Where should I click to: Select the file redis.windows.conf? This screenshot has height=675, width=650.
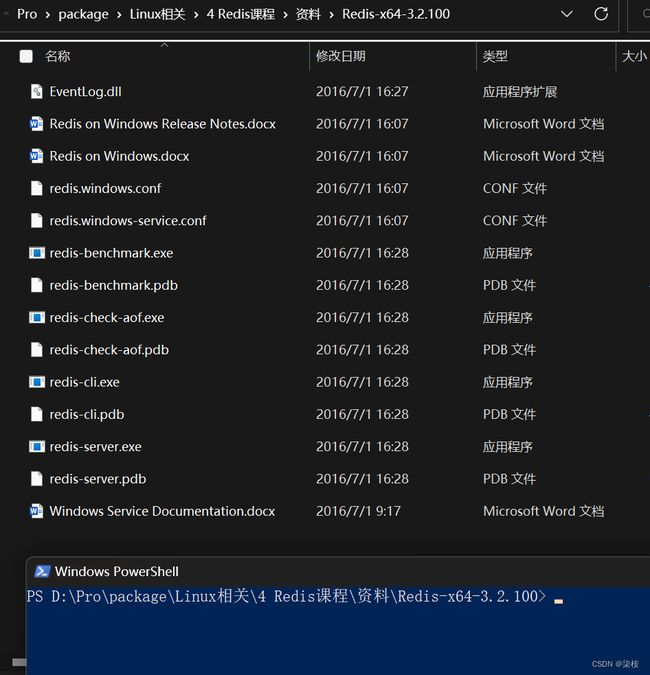105,188
